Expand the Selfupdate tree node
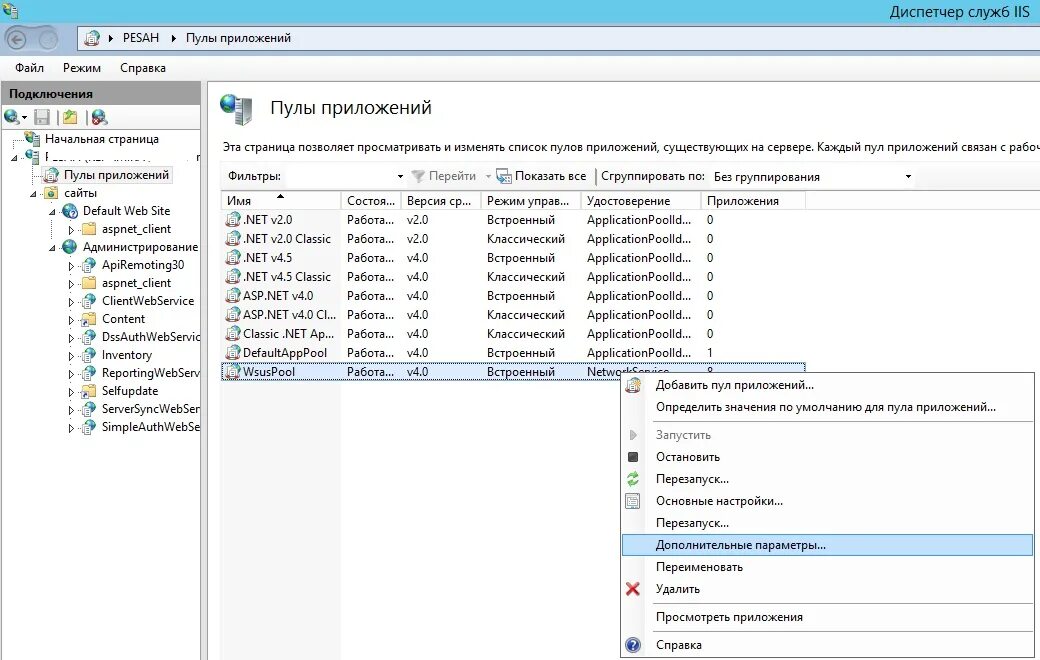 coord(71,392)
